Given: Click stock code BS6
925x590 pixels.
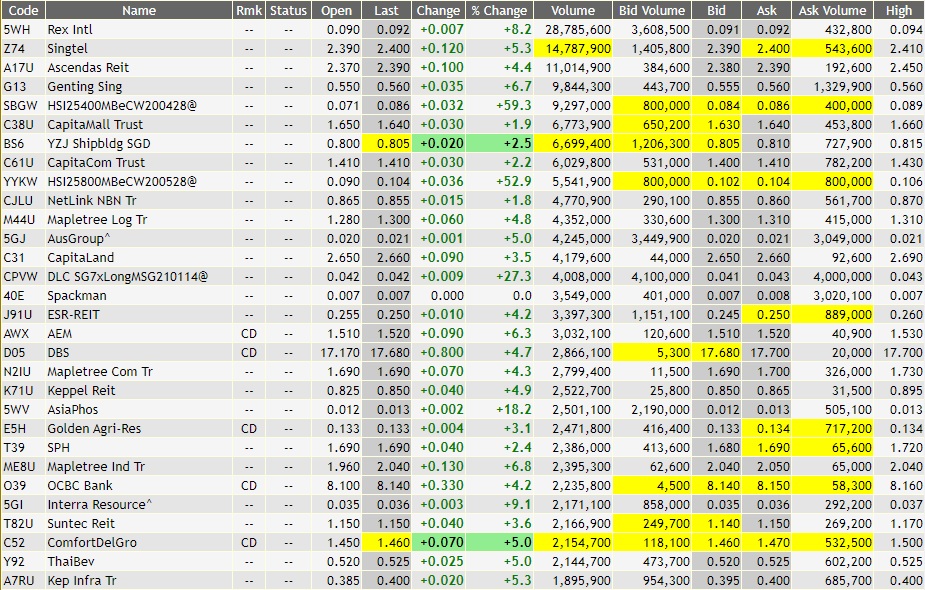Looking at the screenshot, I should coord(14,143).
